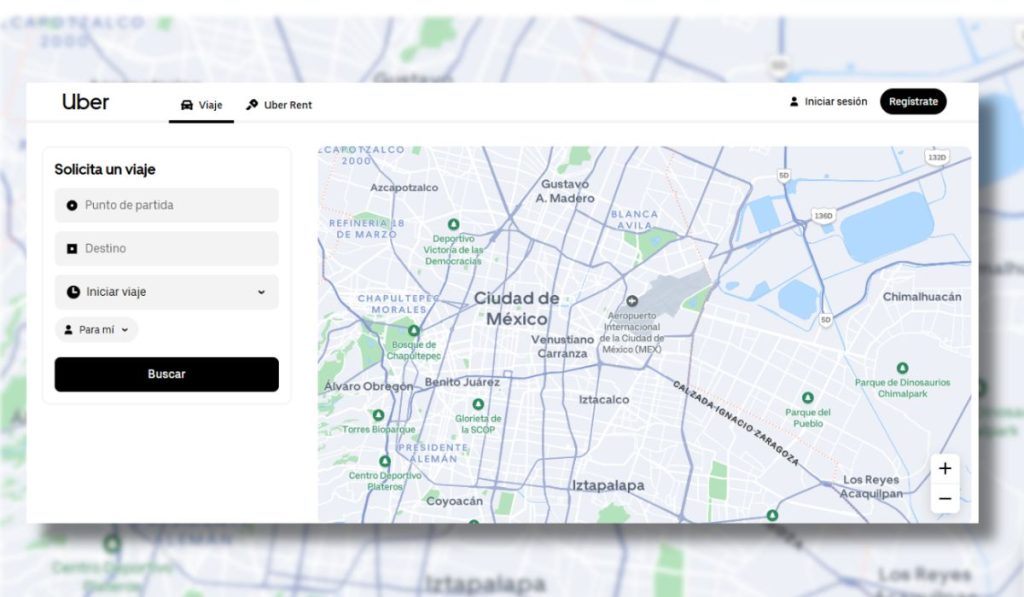Viewport: 1024px width, 597px height.
Task: Click the 136D highway shield
Action: pyautogui.click(x=824, y=216)
